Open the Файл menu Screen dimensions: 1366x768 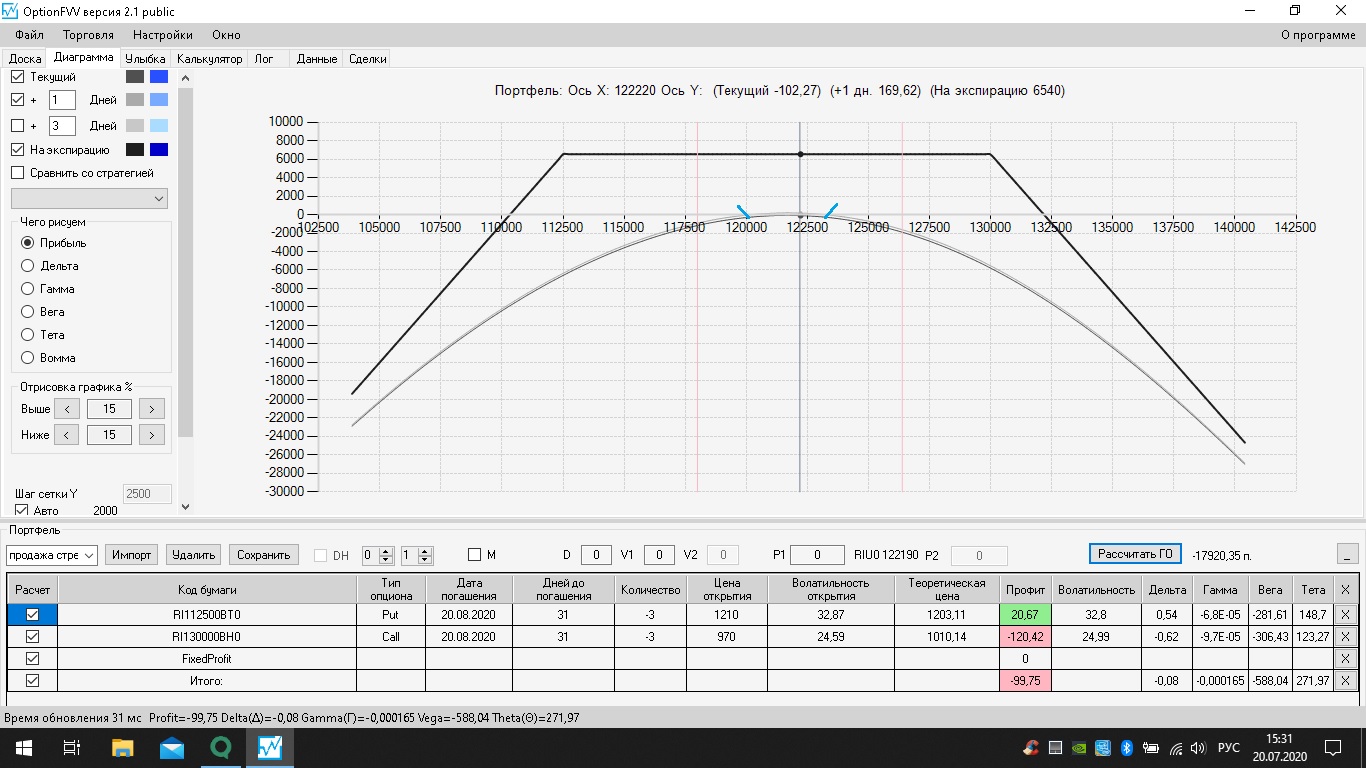pyautogui.click(x=30, y=35)
